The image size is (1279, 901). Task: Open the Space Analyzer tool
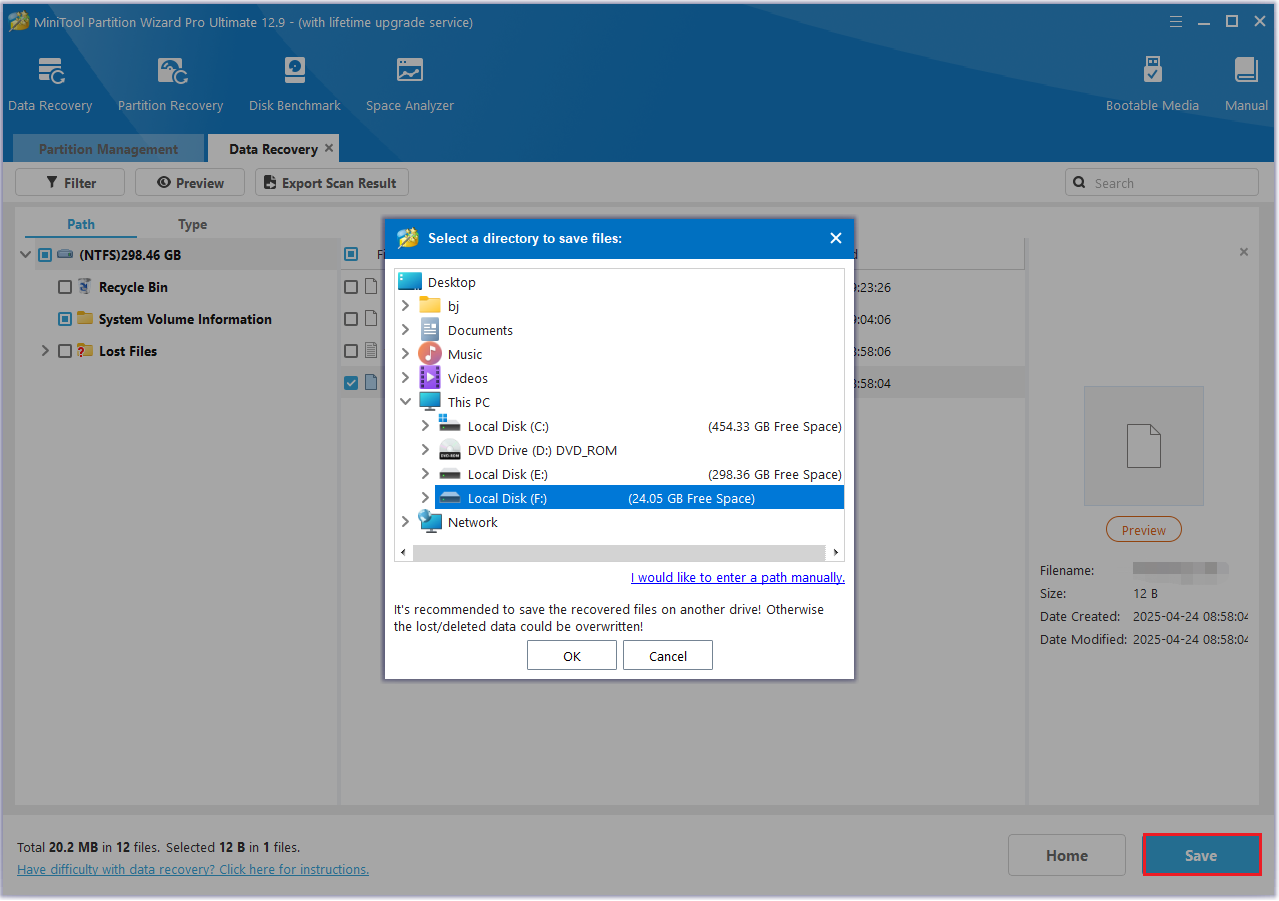tap(409, 71)
